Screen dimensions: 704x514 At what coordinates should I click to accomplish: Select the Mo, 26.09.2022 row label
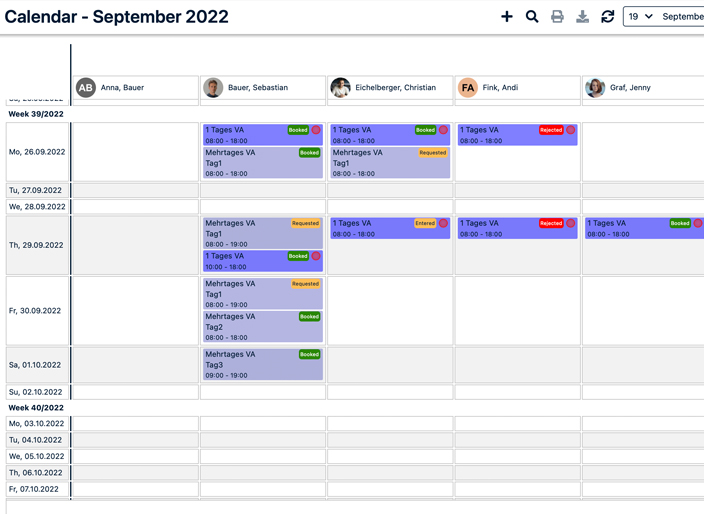pyautogui.click(x=36, y=153)
